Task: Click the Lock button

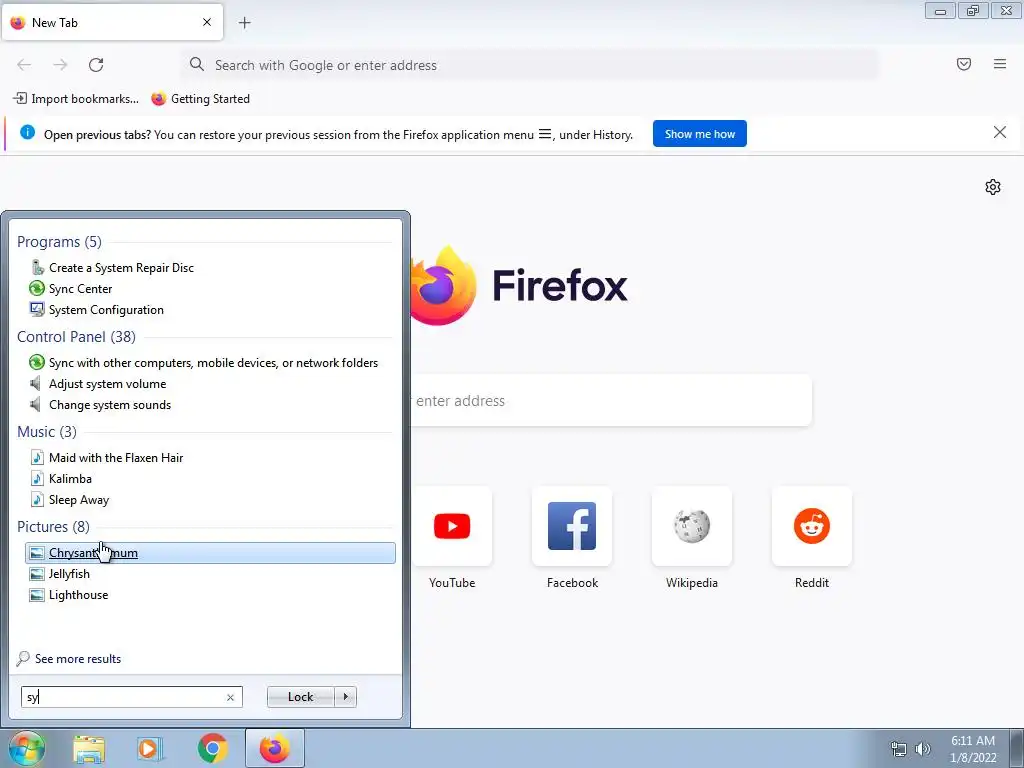Action: tap(300, 697)
